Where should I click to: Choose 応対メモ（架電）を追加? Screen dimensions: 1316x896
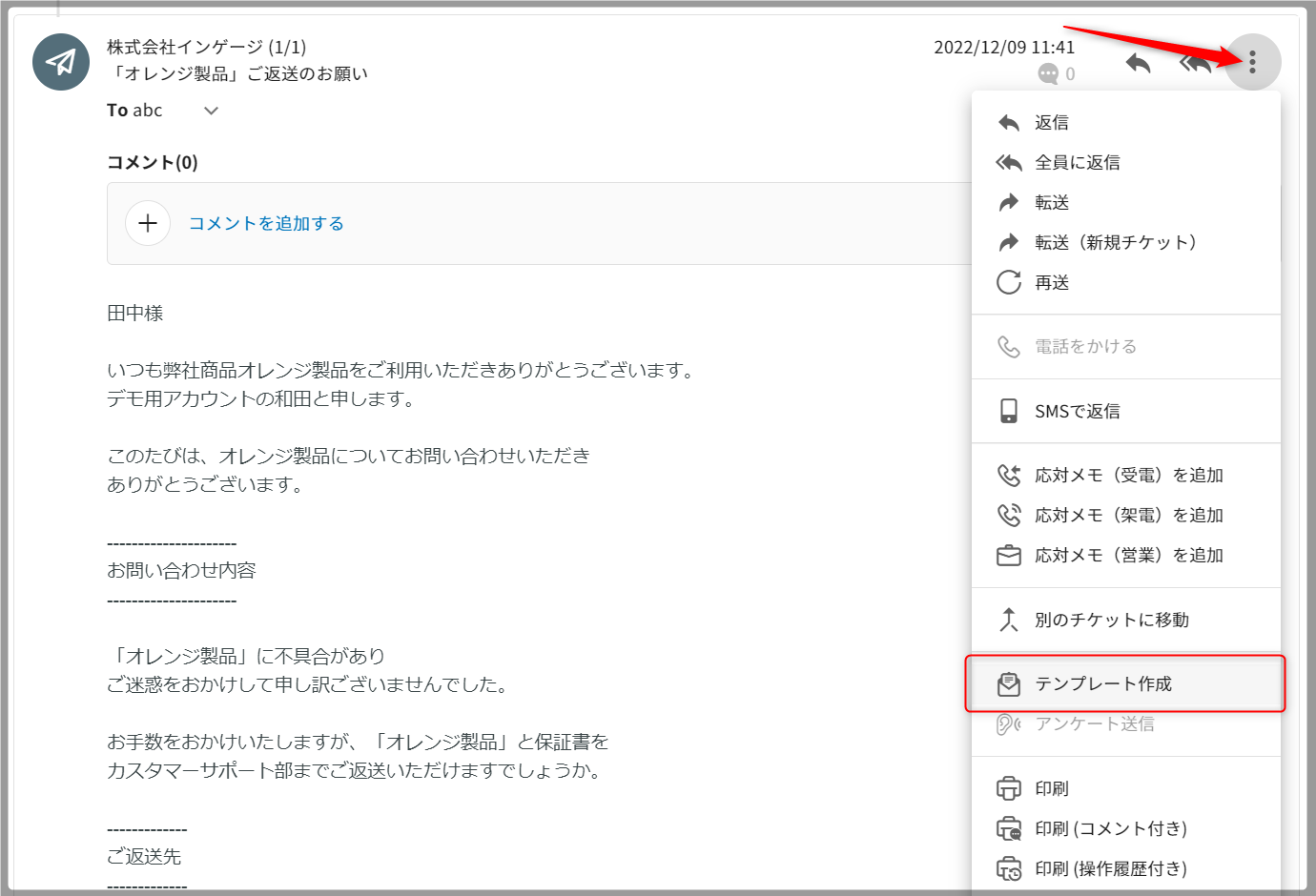click(x=1128, y=516)
